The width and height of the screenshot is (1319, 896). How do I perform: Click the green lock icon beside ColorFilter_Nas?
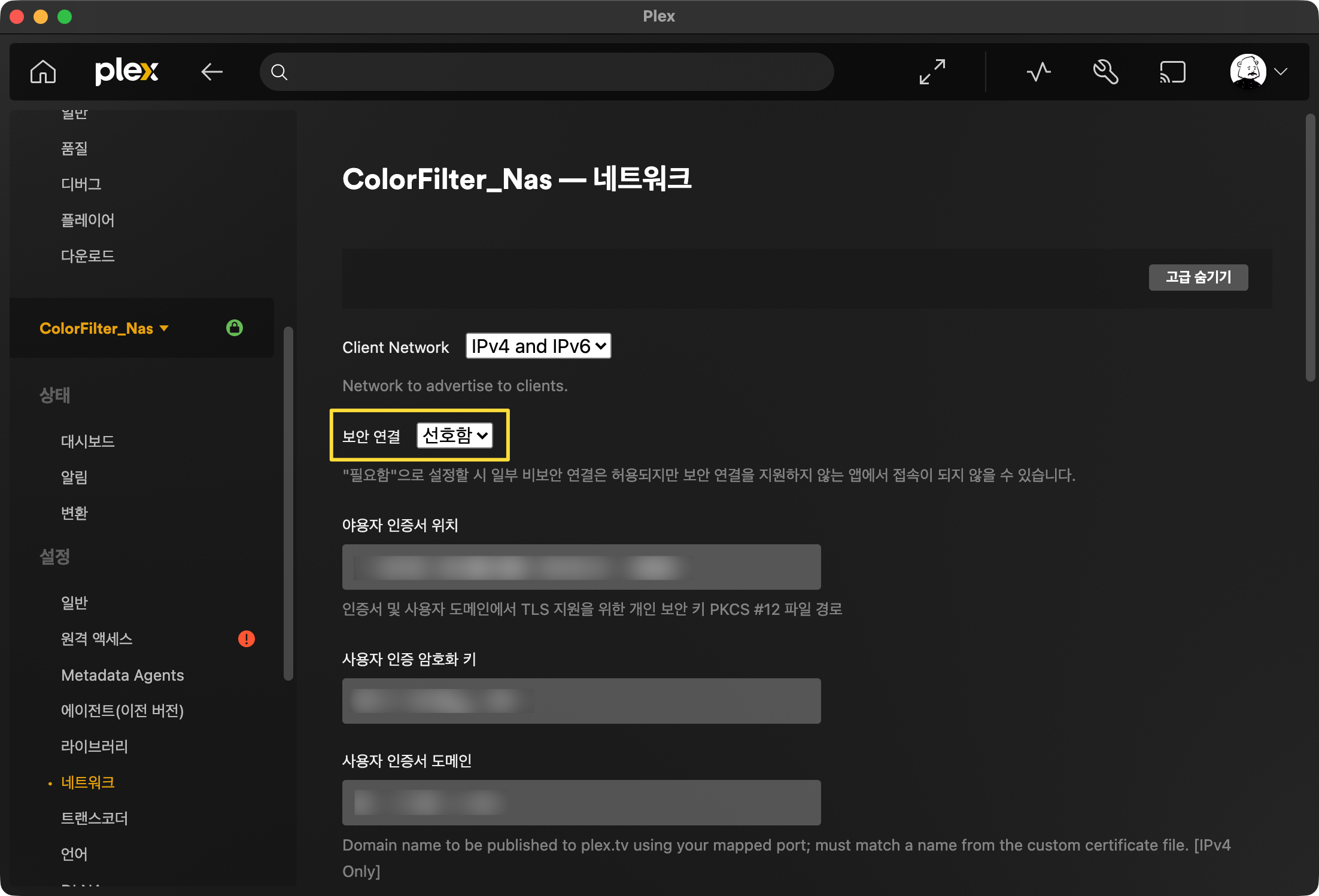point(235,328)
